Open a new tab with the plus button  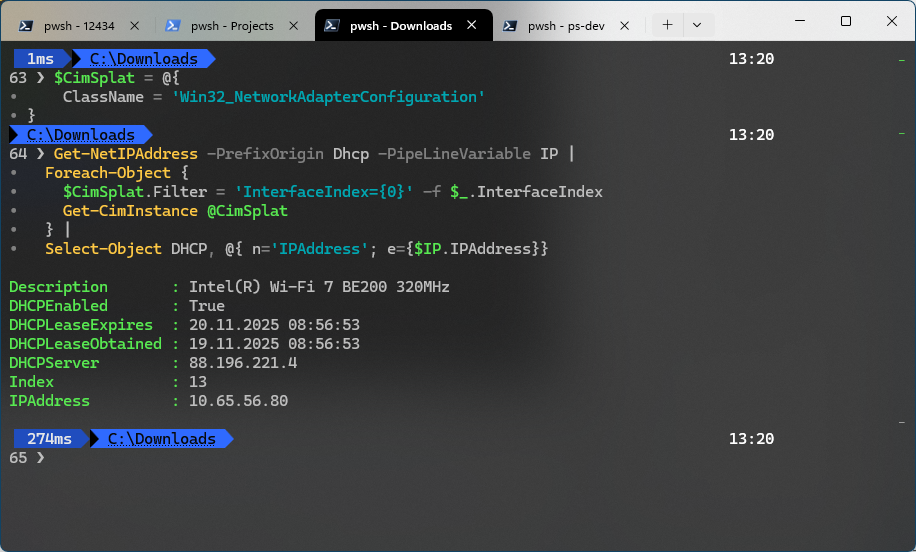668,25
